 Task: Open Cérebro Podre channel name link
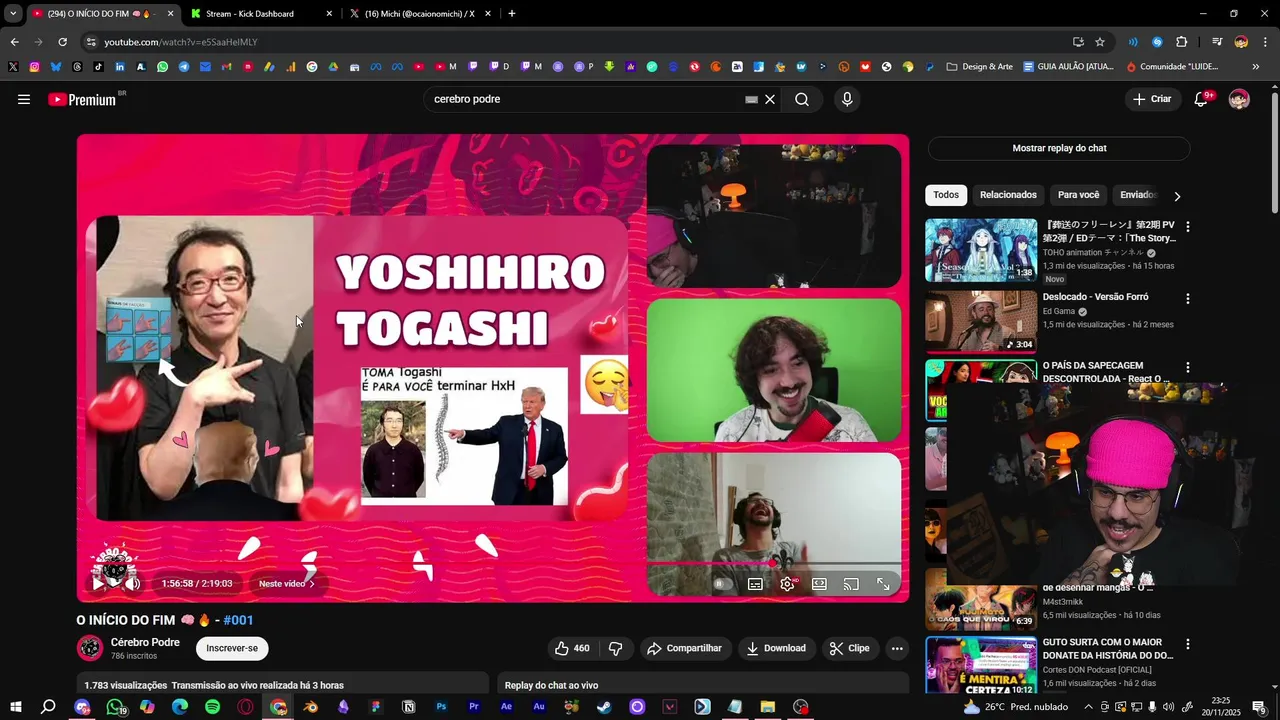tap(145, 642)
